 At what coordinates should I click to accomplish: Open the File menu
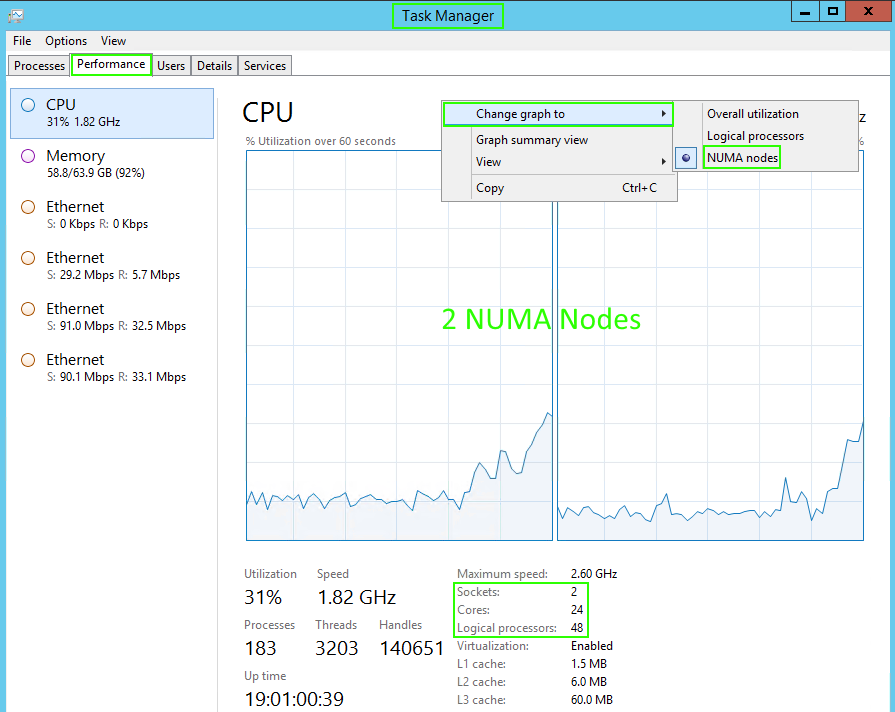(x=22, y=41)
